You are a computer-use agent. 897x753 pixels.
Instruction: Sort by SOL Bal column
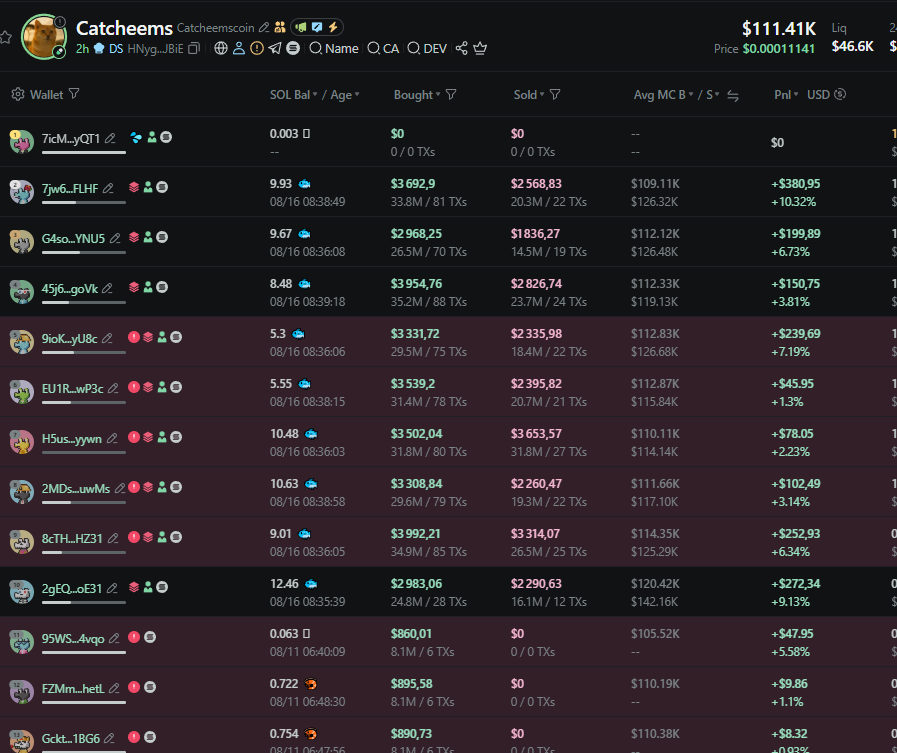tap(293, 95)
